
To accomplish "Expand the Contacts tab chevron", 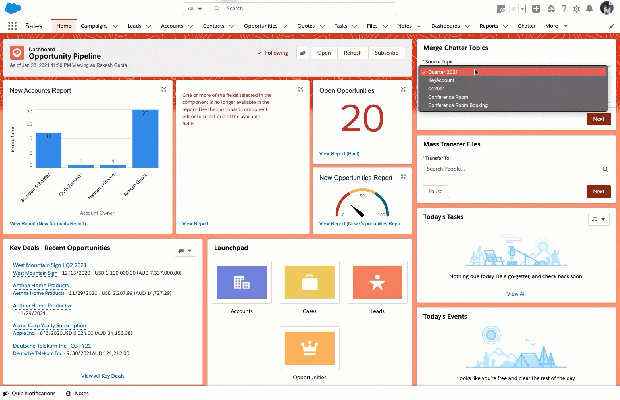I will click(231, 26).
